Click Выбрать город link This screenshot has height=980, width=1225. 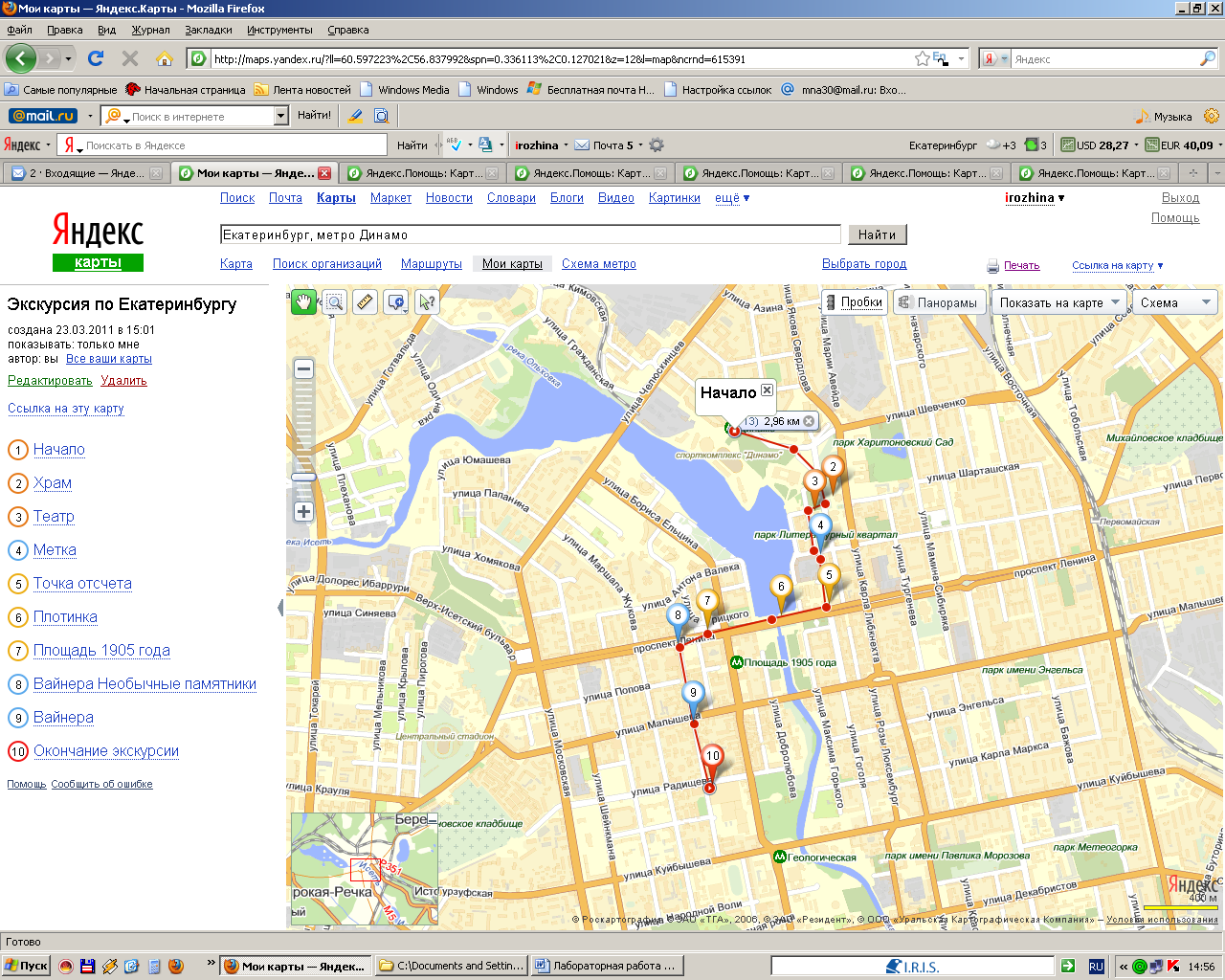pos(864,263)
